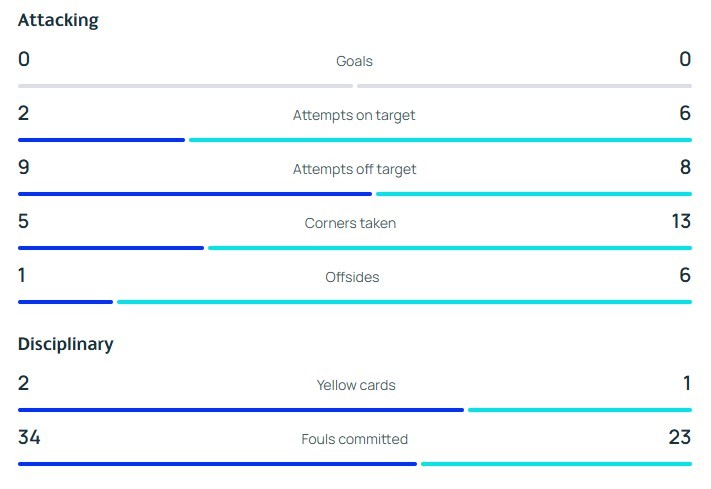Click the Attacking section heading

58,20
